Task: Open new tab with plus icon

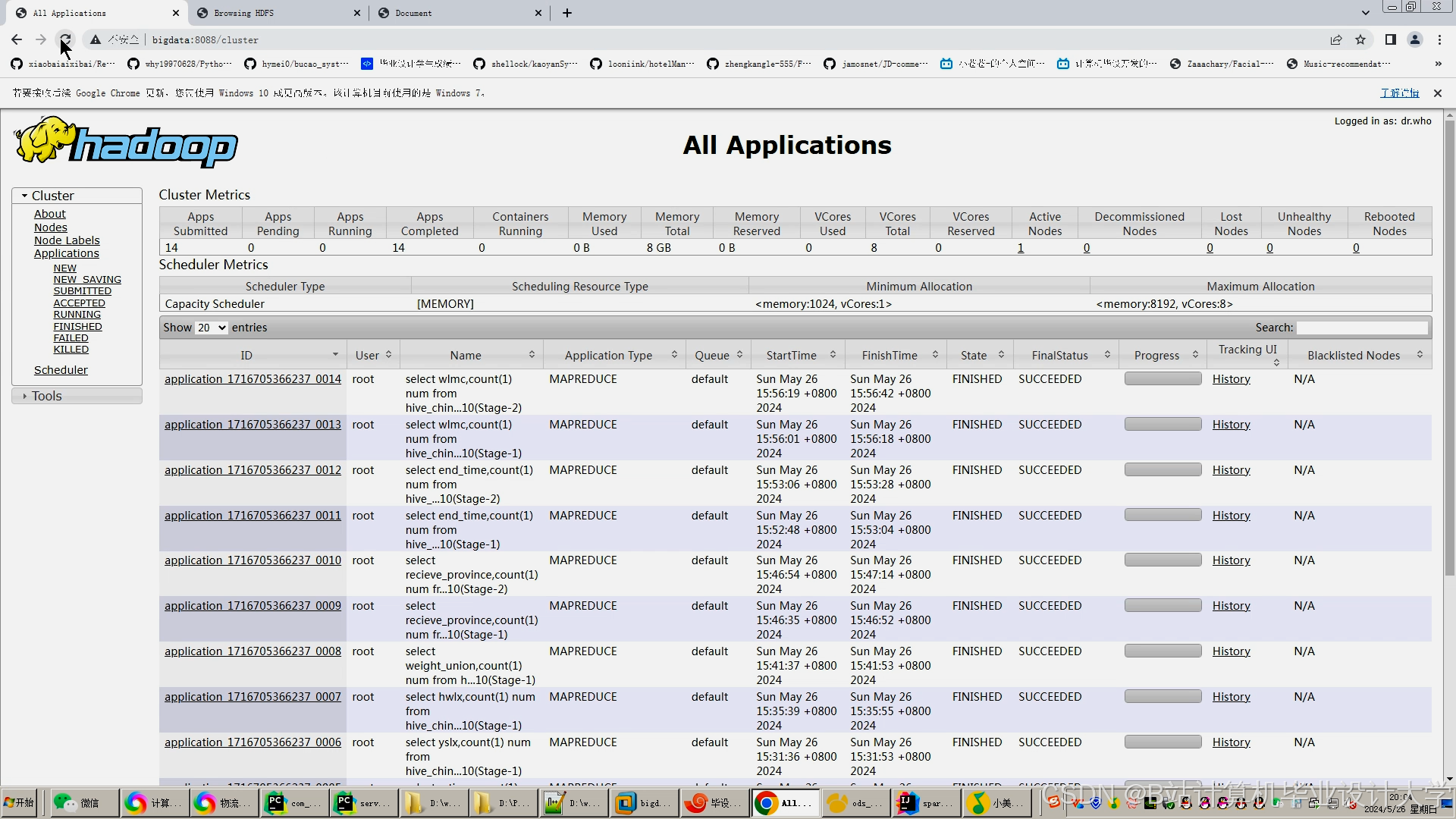Action: click(567, 13)
